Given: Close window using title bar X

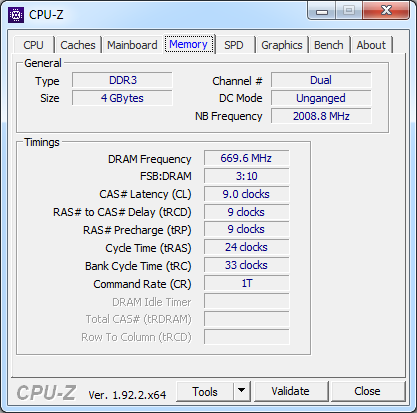Looking at the screenshot, I should [386, 11].
